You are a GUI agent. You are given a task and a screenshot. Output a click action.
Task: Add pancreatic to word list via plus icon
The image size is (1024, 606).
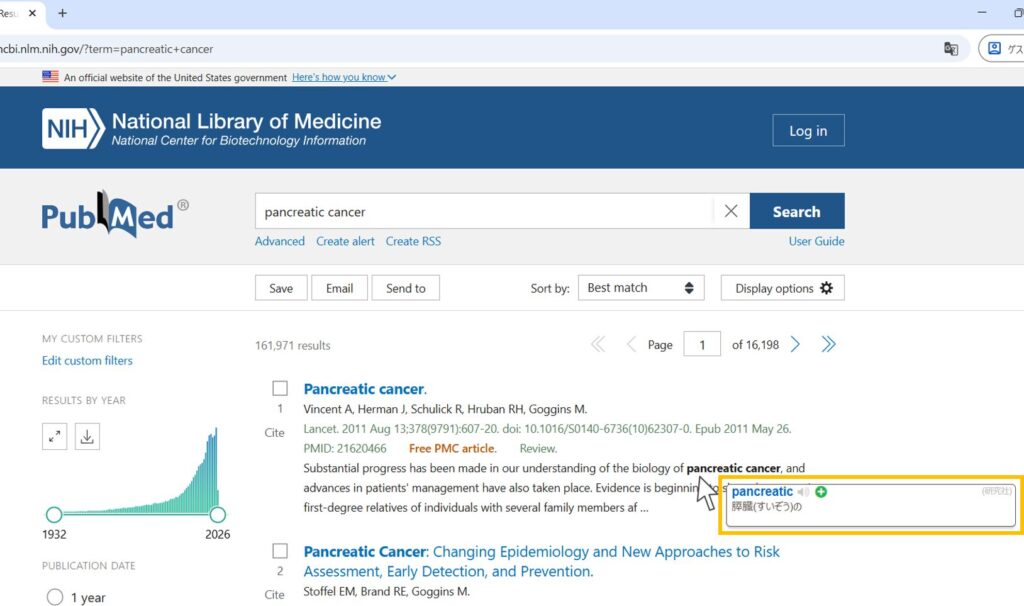[821, 492]
